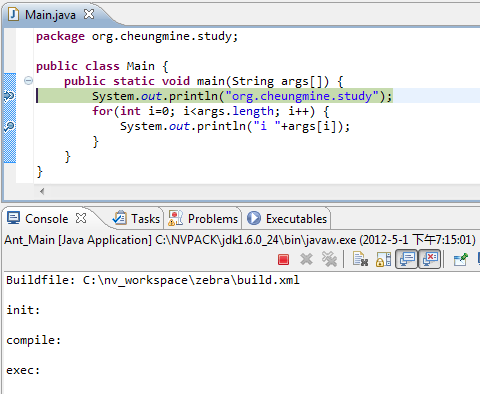Close the Console view
This screenshot has height=394, width=480.
(x=81, y=218)
